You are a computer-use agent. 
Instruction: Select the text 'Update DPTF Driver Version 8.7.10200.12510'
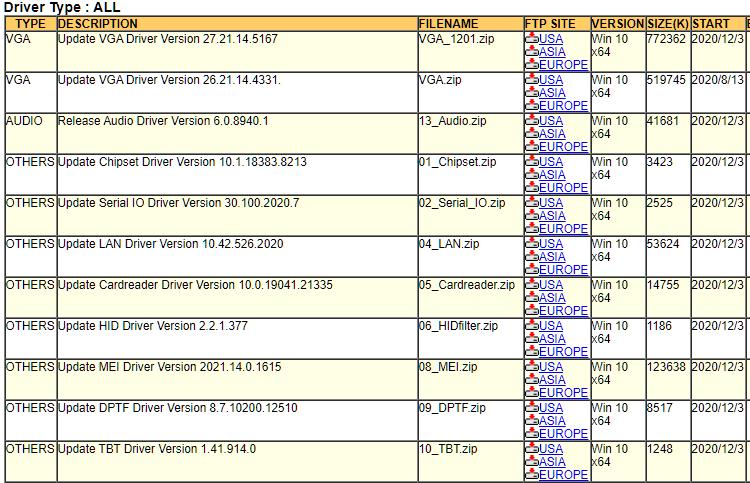(x=178, y=408)
